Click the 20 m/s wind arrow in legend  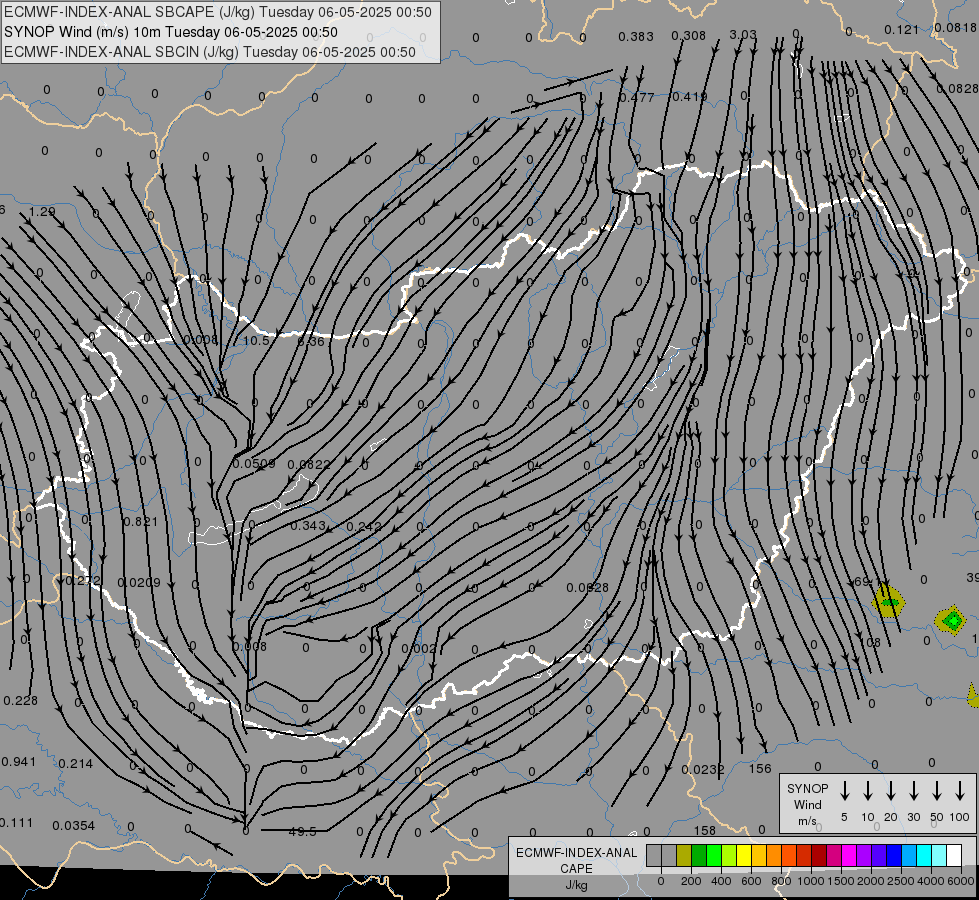coord(891,791)
